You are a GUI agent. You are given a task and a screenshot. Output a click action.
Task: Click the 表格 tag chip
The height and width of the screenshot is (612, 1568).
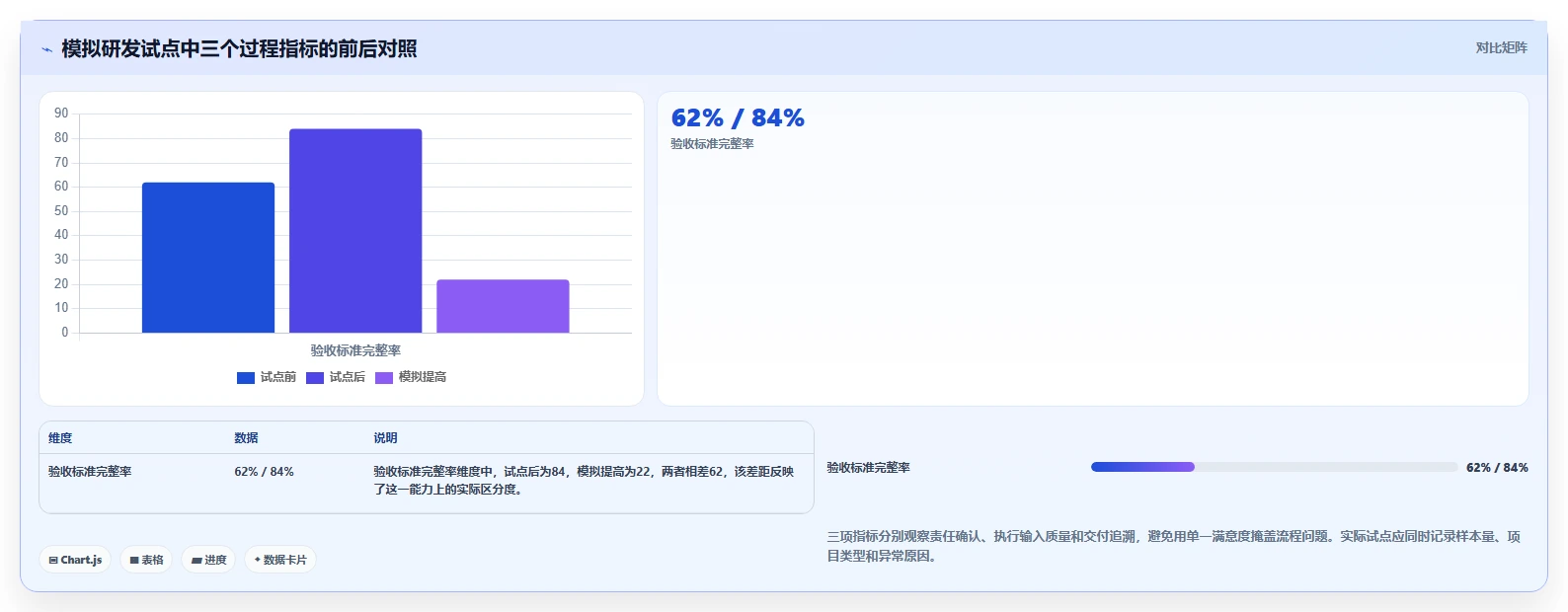pyautogui.click(x=146, y=560)
